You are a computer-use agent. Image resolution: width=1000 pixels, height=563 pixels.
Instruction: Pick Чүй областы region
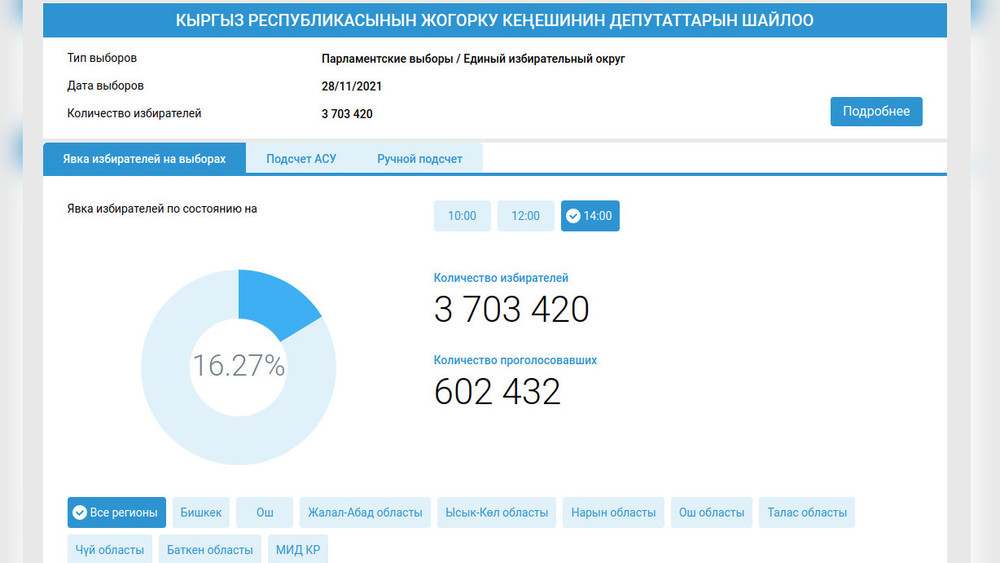coord(109,550)
